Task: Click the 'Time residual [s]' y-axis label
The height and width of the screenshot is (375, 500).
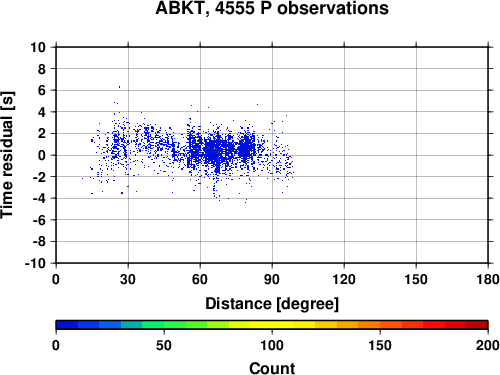Action: tap(7, 155)
